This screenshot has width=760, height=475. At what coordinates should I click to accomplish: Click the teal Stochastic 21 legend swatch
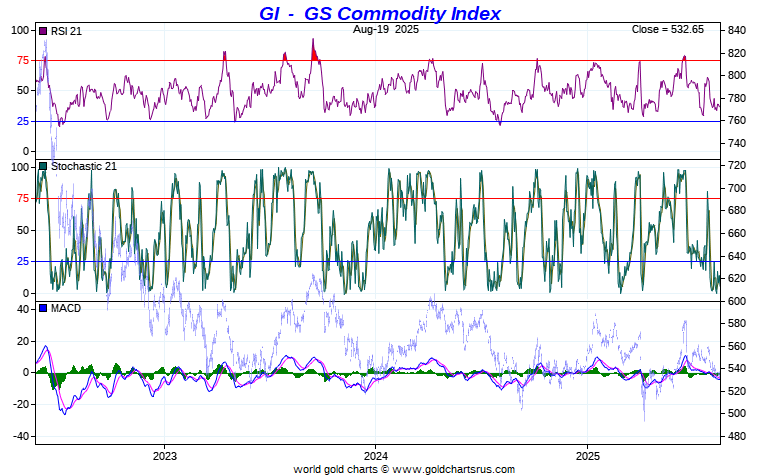click(x=43, y=166)
